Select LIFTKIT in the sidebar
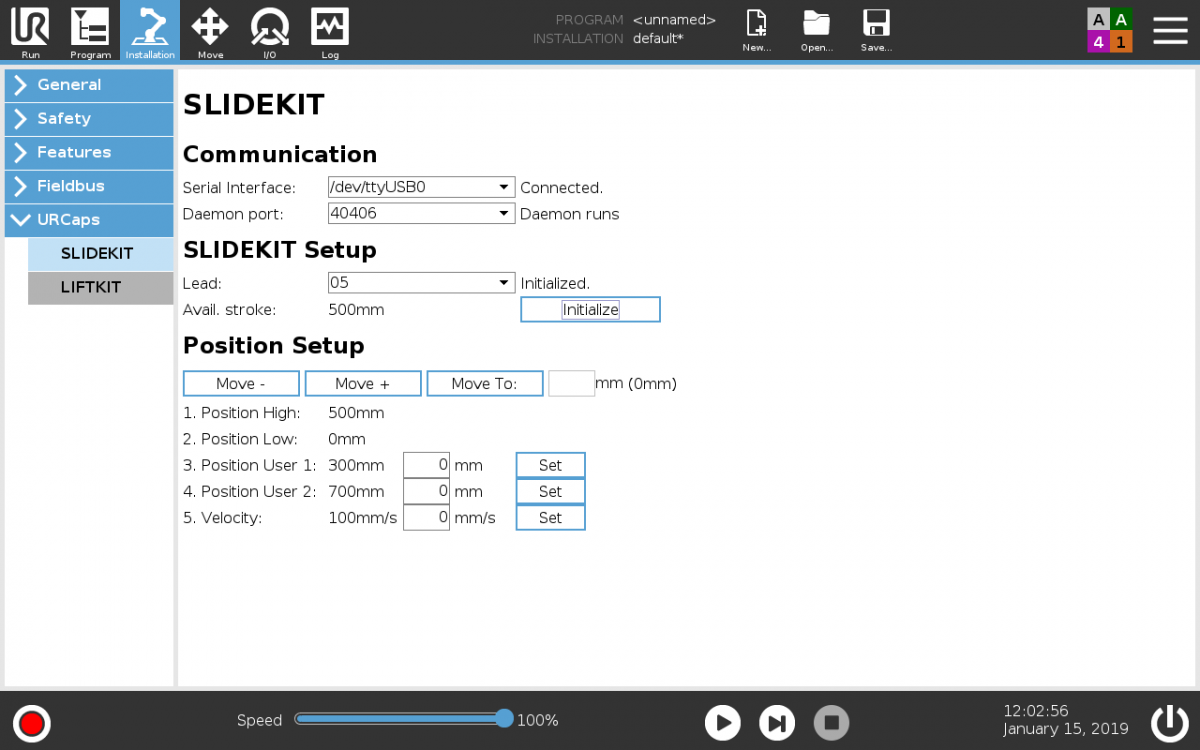The width and height of the screenshot is (1200, 750). coord(100,288)
